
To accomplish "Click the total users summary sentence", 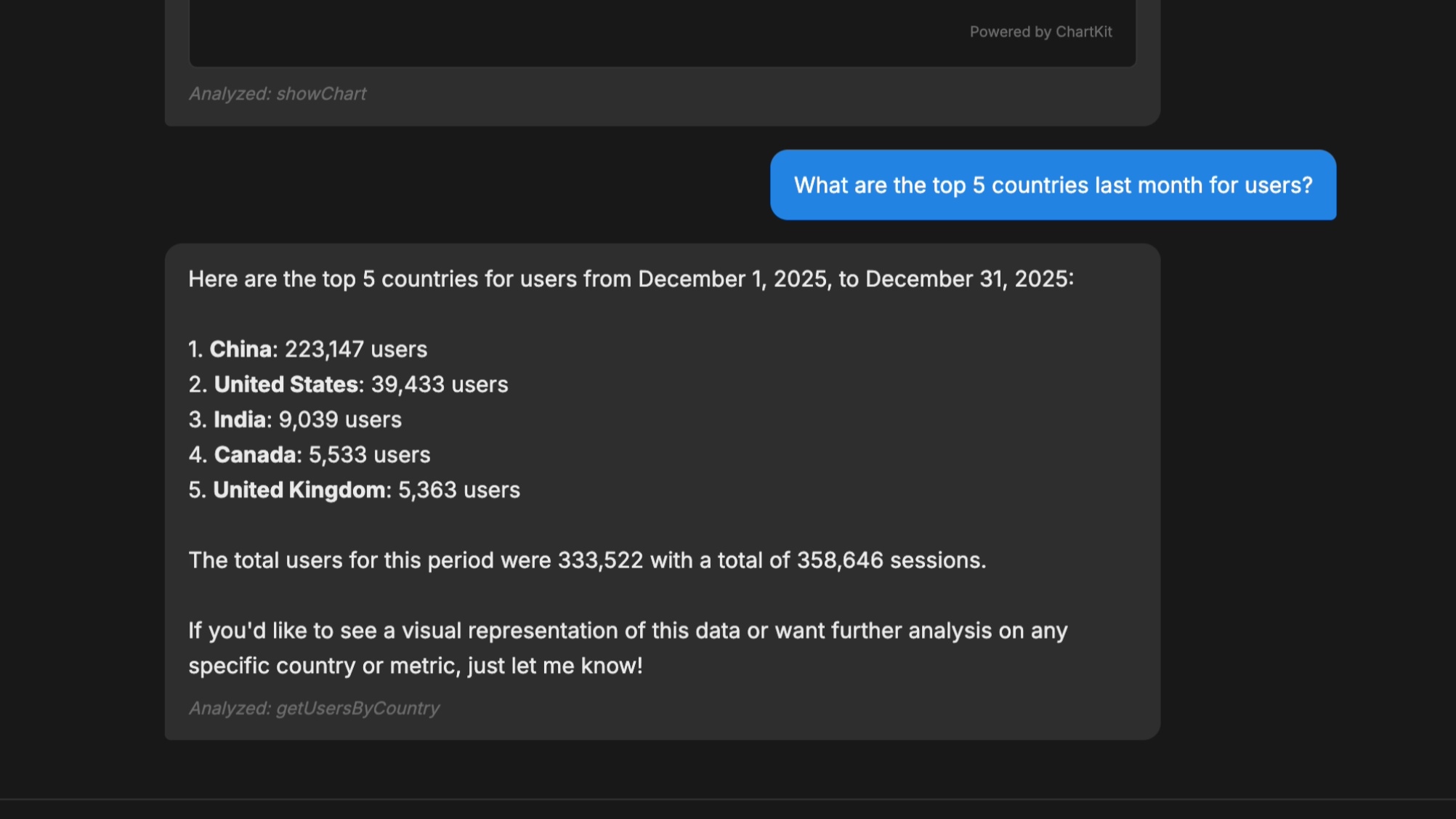I will coord(587,560).
